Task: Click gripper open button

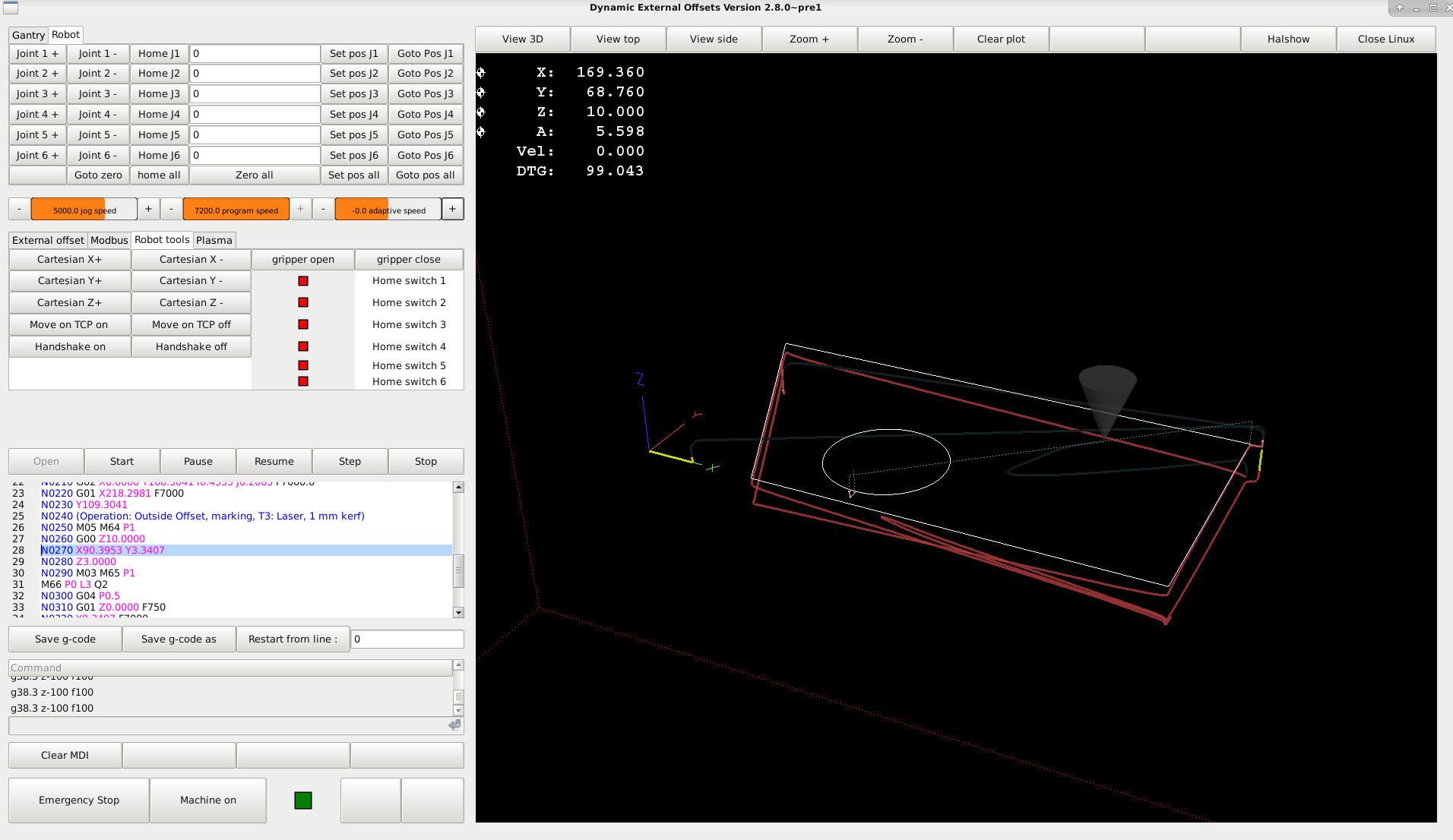Action: tap(303, 259)
